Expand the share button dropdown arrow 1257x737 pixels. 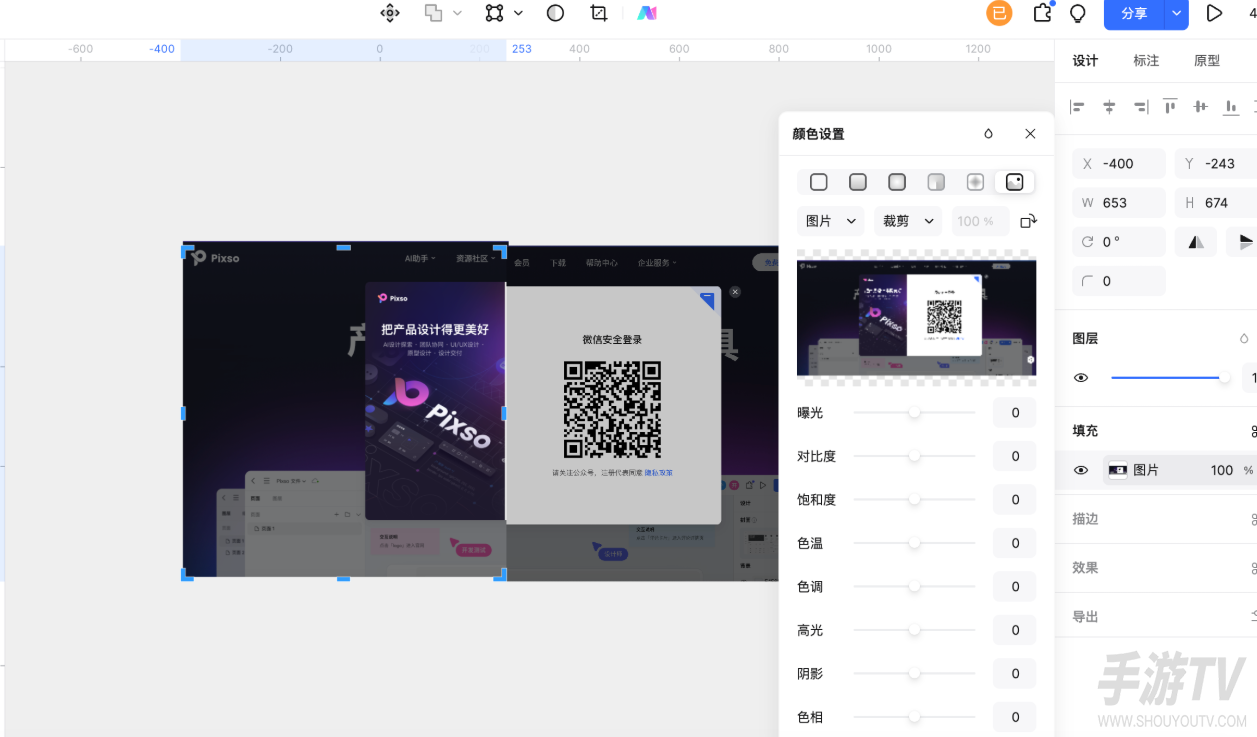point(1176,14)
